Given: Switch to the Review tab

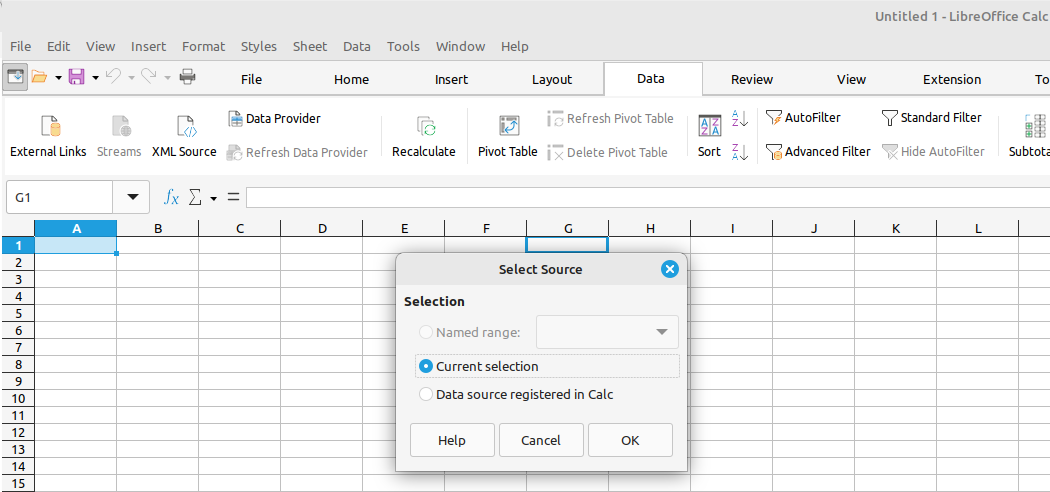Looking at the screenshot, I should coord(751,79).
